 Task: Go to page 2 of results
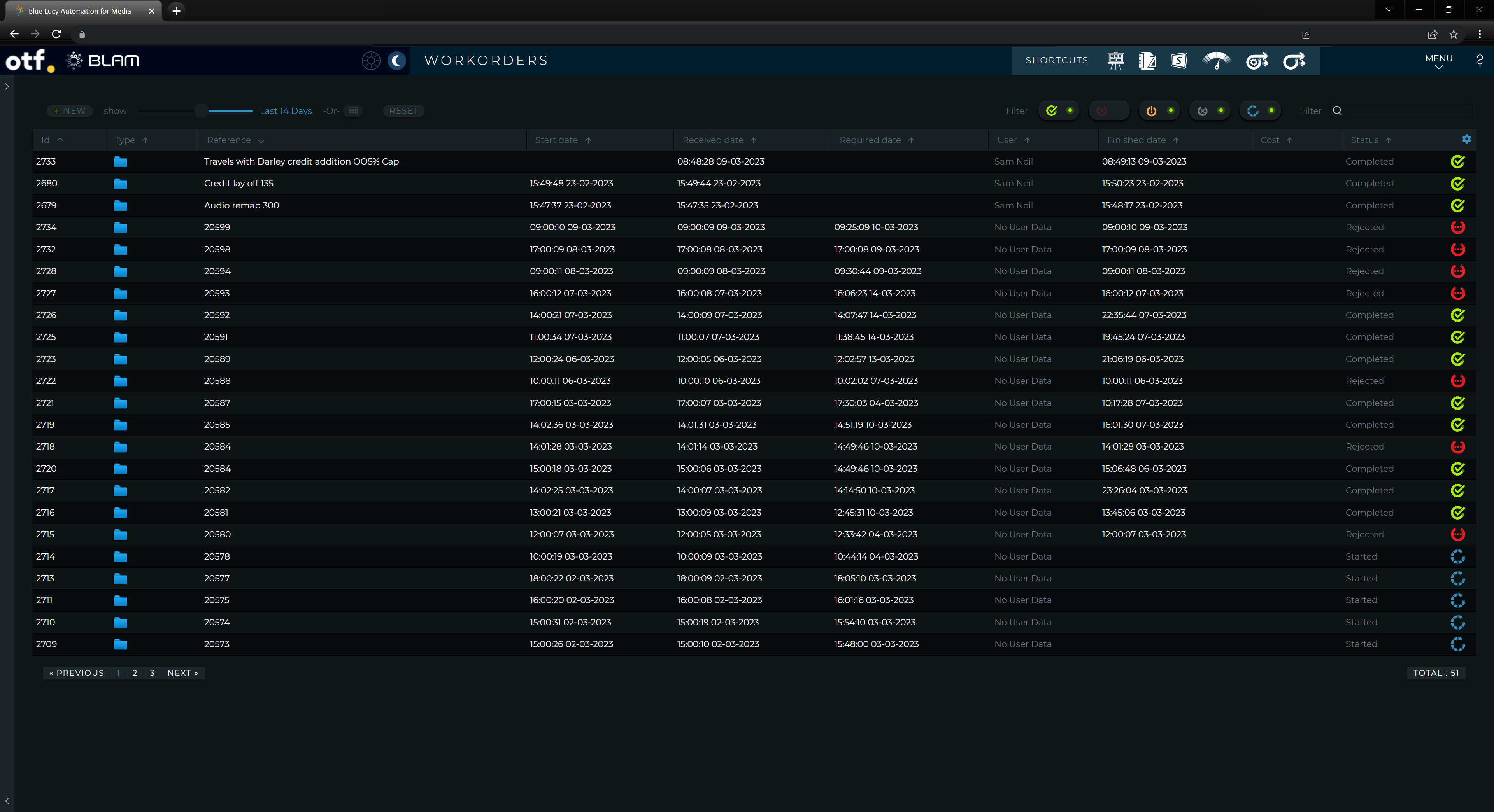click(135, 673)
